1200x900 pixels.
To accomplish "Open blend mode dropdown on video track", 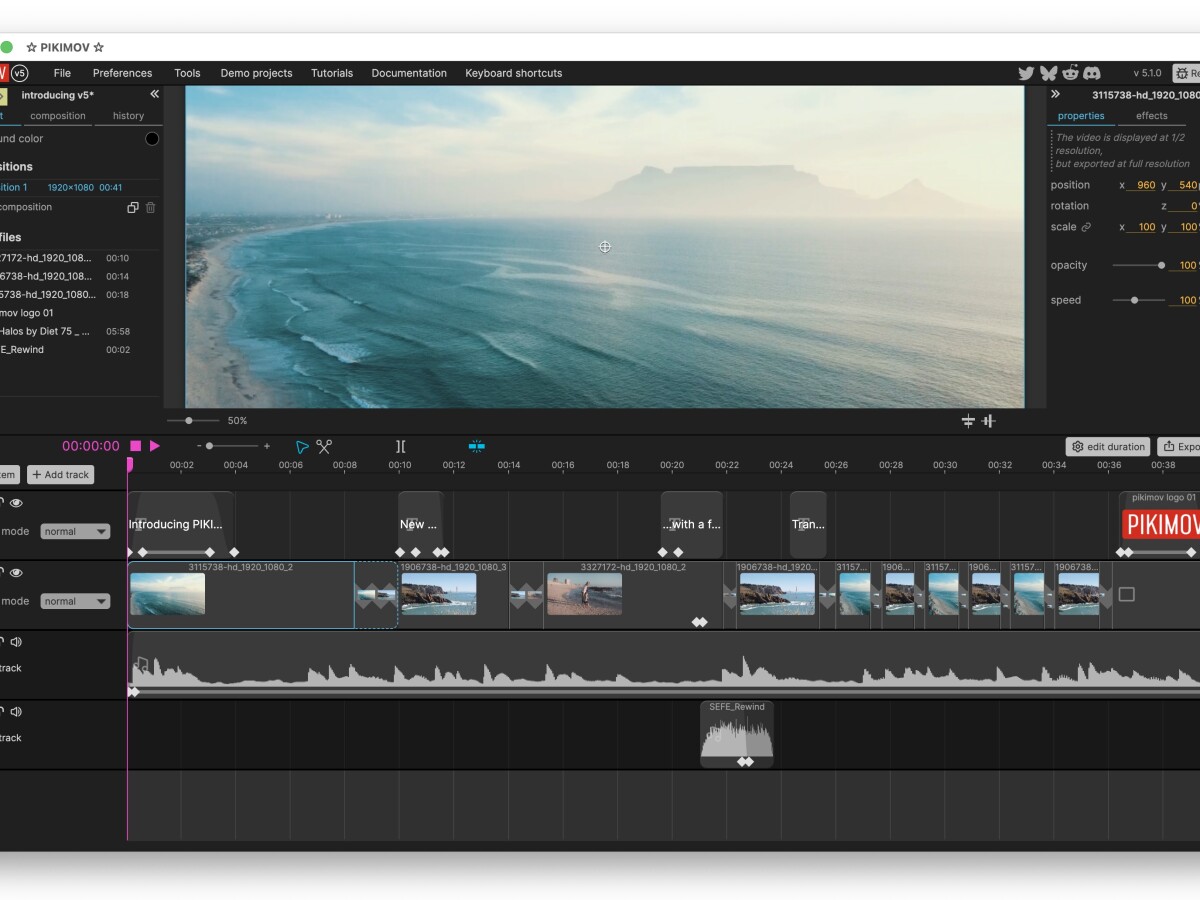I will (x=75, y=602).
